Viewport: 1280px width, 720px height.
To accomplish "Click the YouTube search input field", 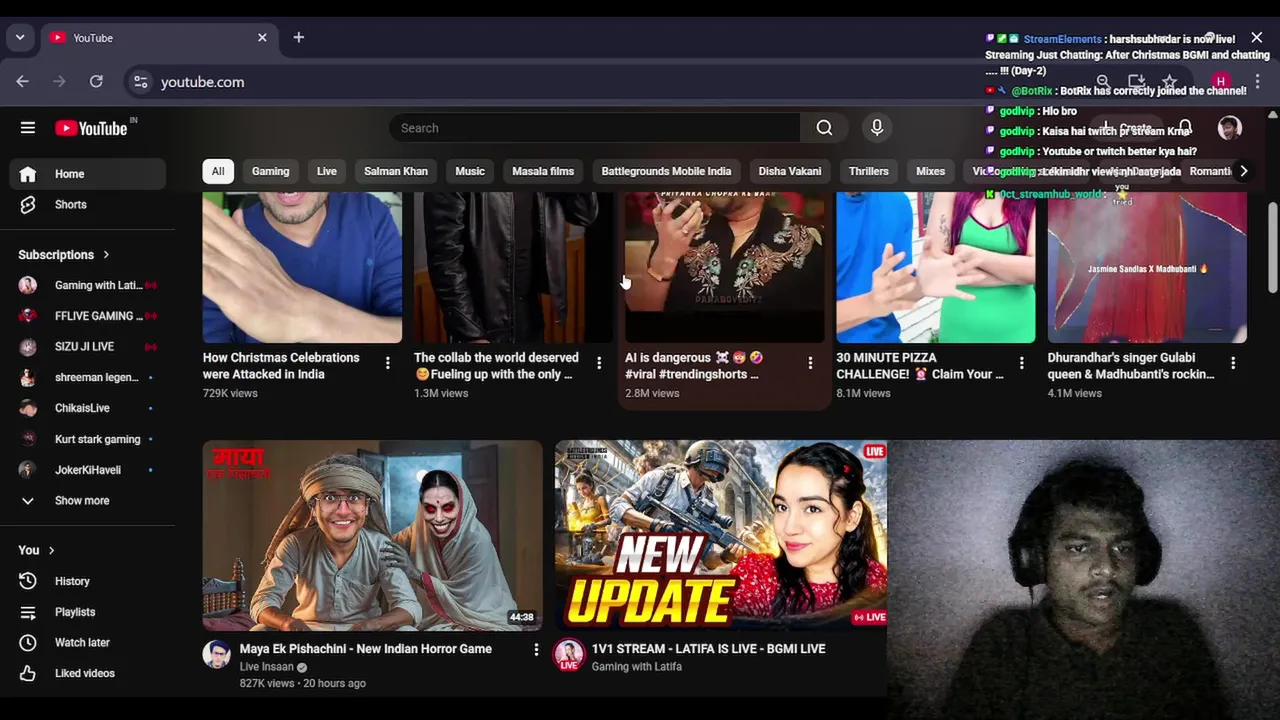I will [595, 128].
